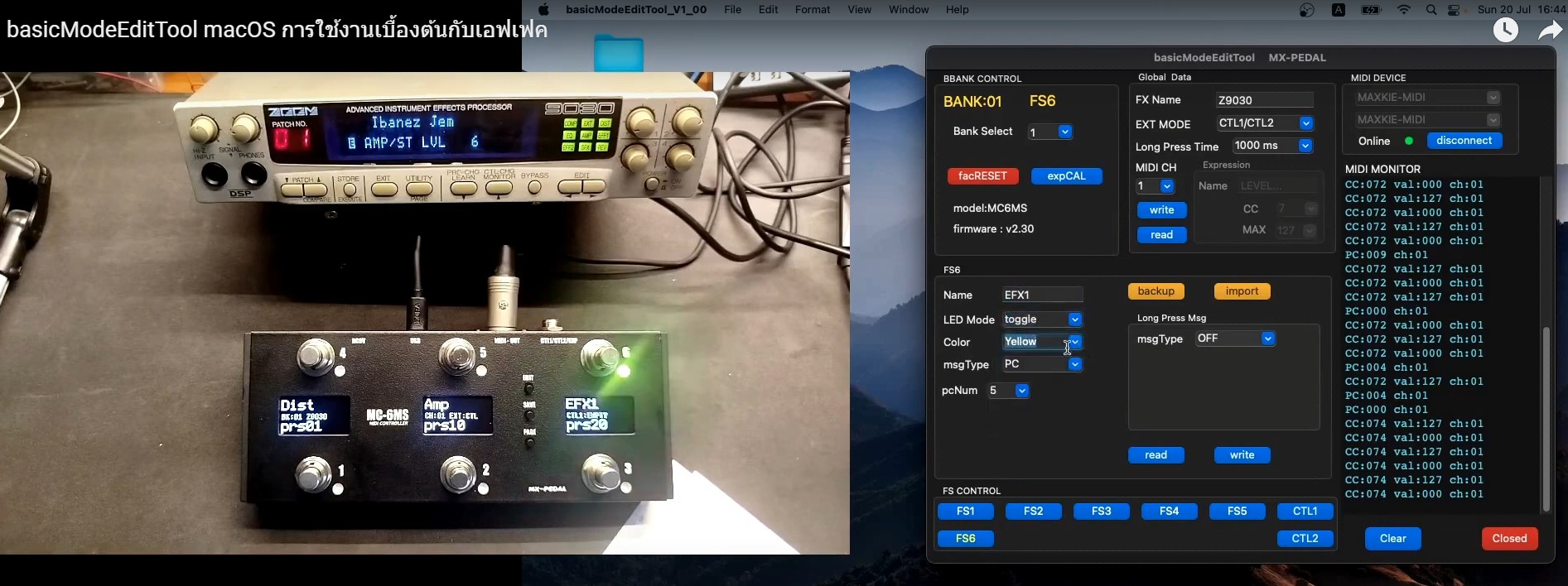Click the video share arrow icon
The width and height of the screenshot is (1568, 586).
click(1549, 31)
